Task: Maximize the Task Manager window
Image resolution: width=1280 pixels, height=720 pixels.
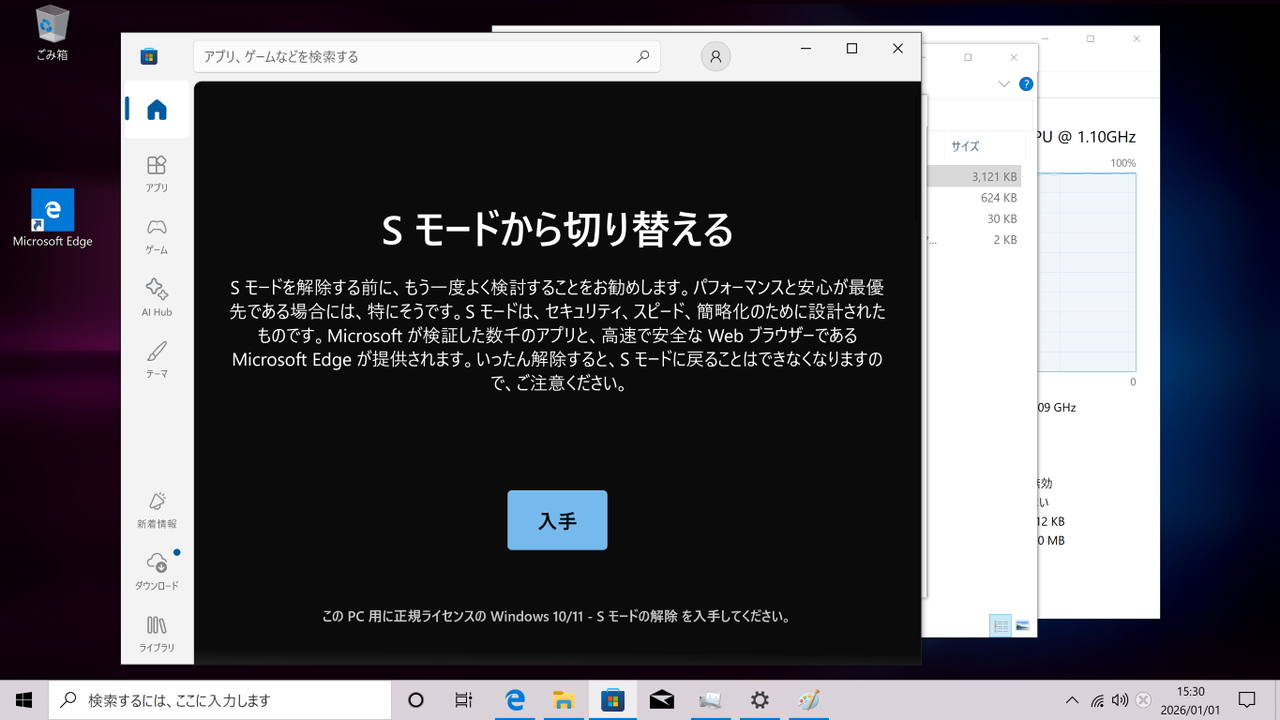Action: pos(1090,39)
